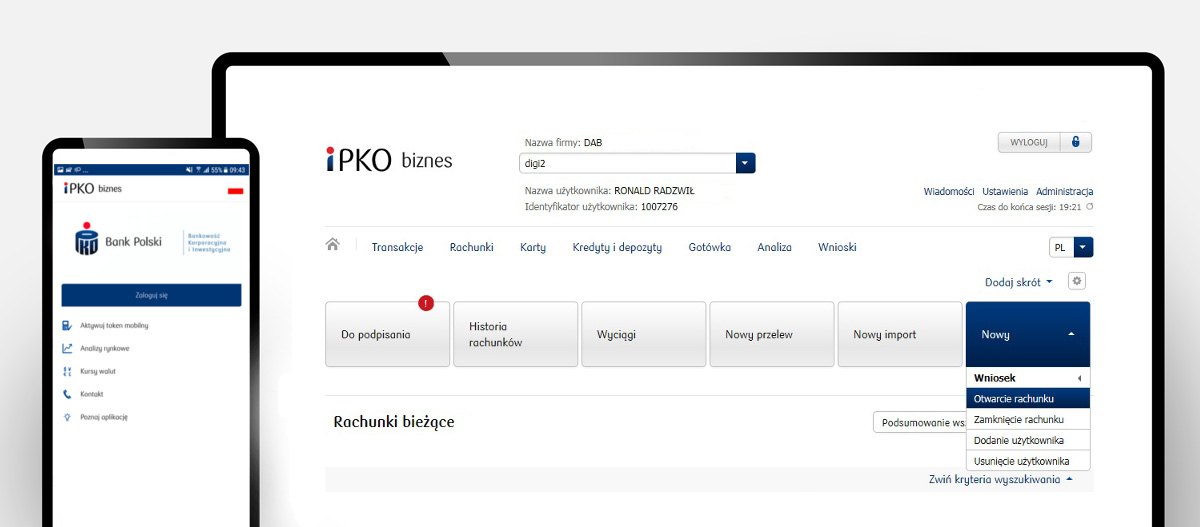The height and width of the screenshot is (527, 1200).
Task: Select Otwarcie rachunku from the menu
Action: coord(1028,398)
